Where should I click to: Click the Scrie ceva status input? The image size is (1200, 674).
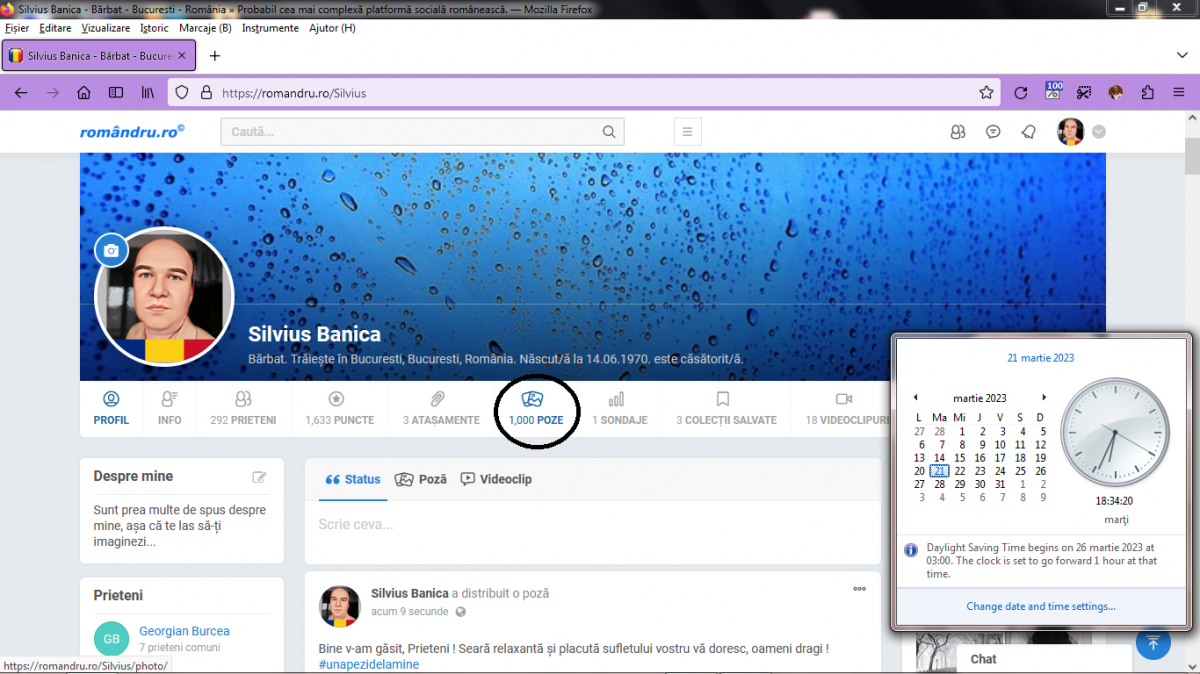(590, 524)
